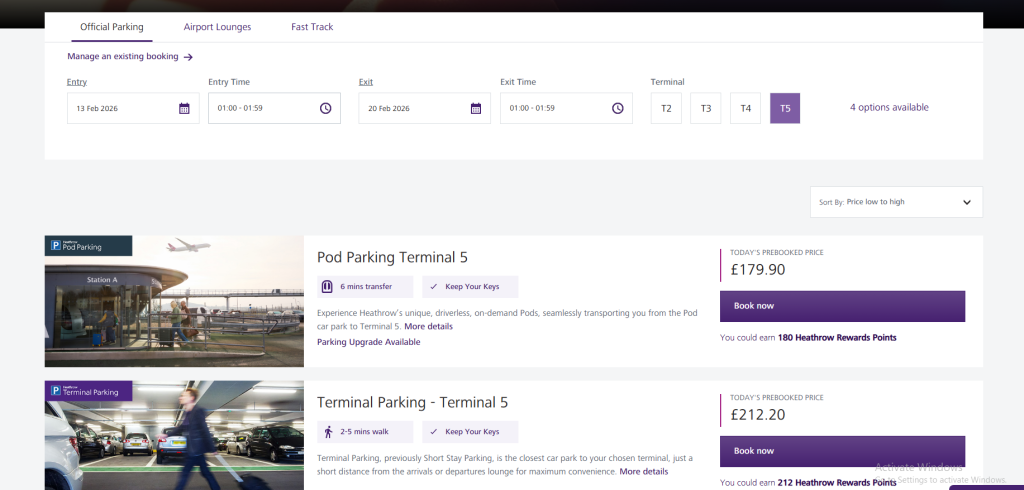Open the Entry Time 01:00 - 01:59 selector
The height and width of the screenshot is (490, 1024).
[274, 108]
